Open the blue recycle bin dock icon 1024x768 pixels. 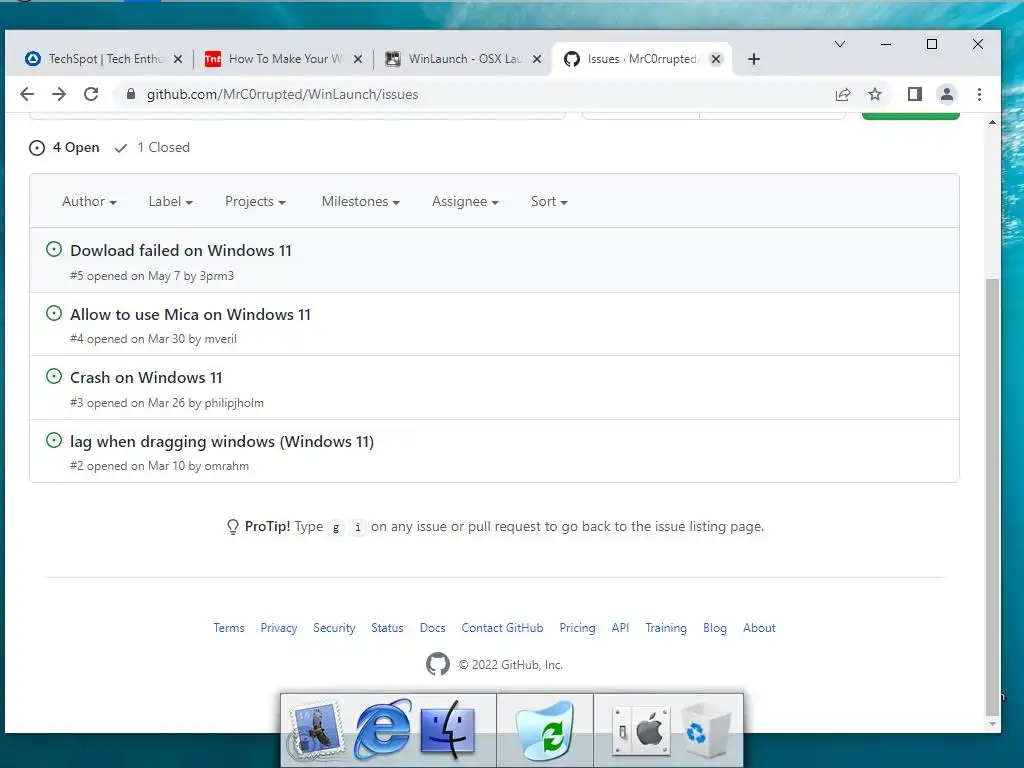coord(545,730)
